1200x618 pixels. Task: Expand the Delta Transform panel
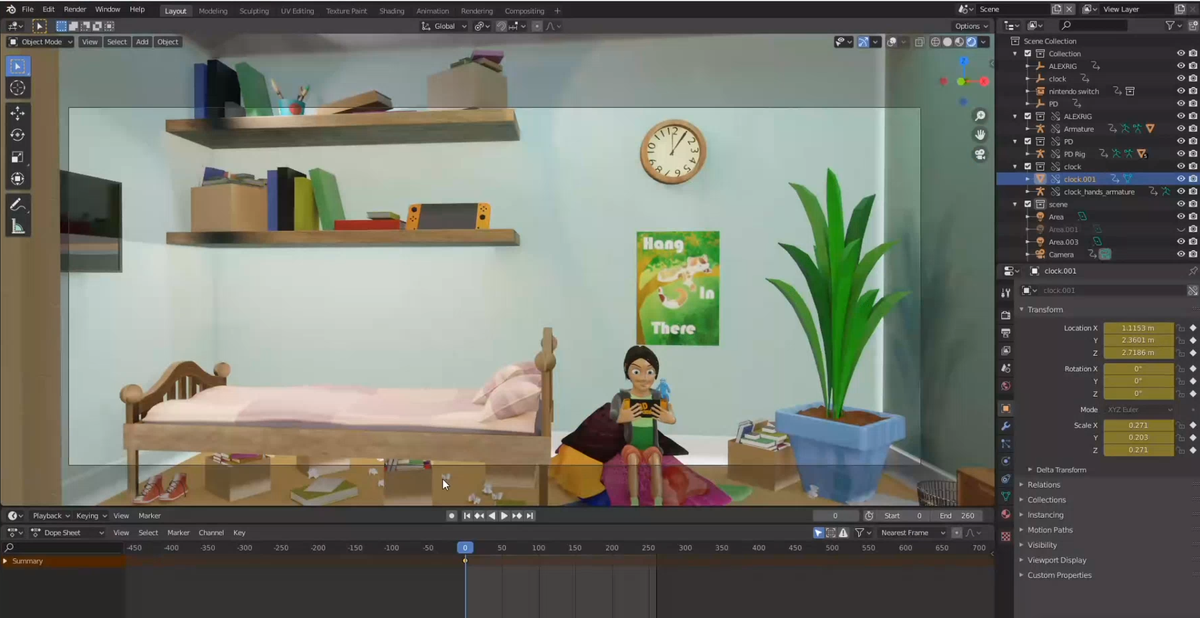click(x=1060, y=470)
